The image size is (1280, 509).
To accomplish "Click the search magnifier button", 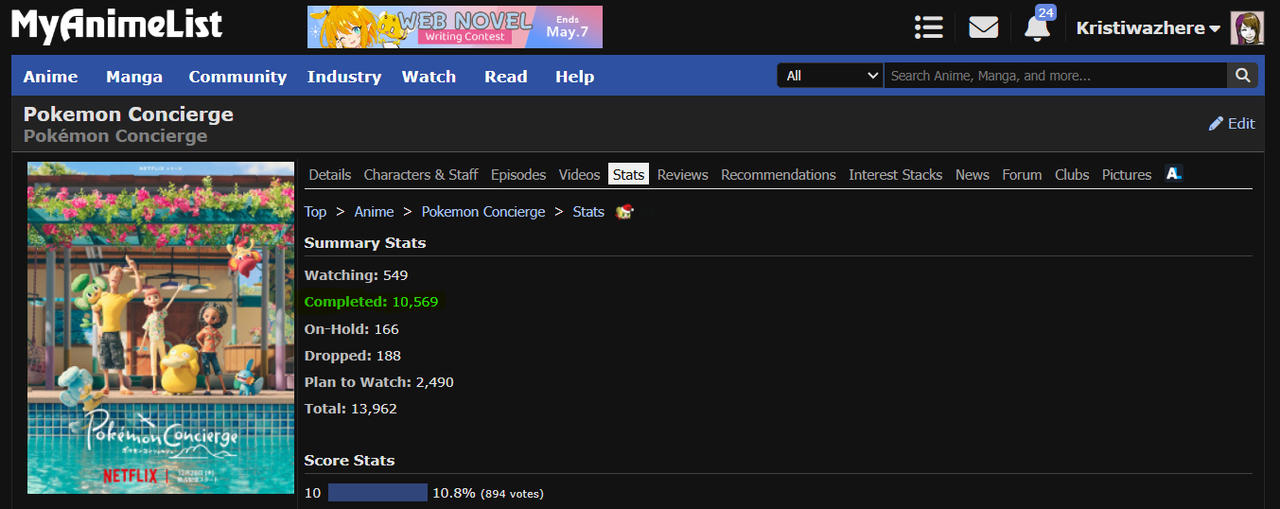I will coord(1242,75).
